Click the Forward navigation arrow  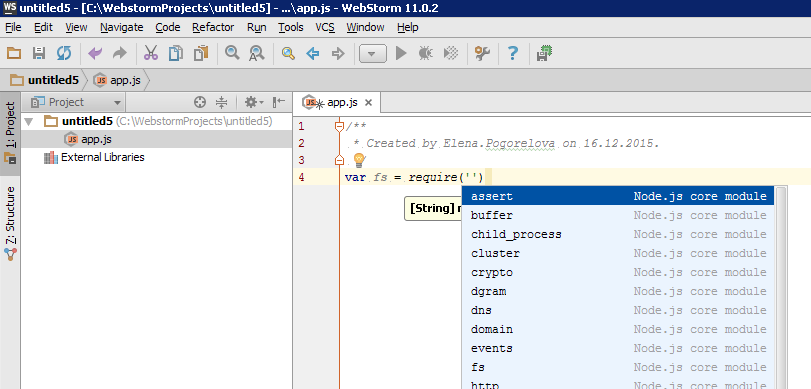click(x=338, y=53)
